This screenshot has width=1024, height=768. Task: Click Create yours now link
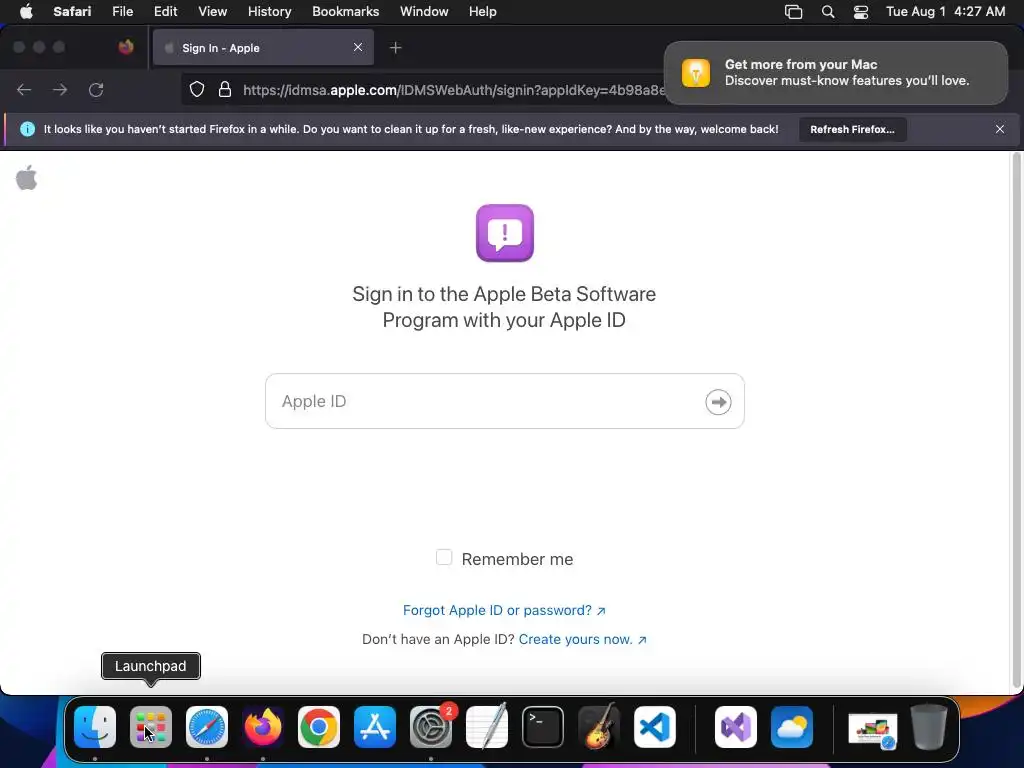click(583, 639)
